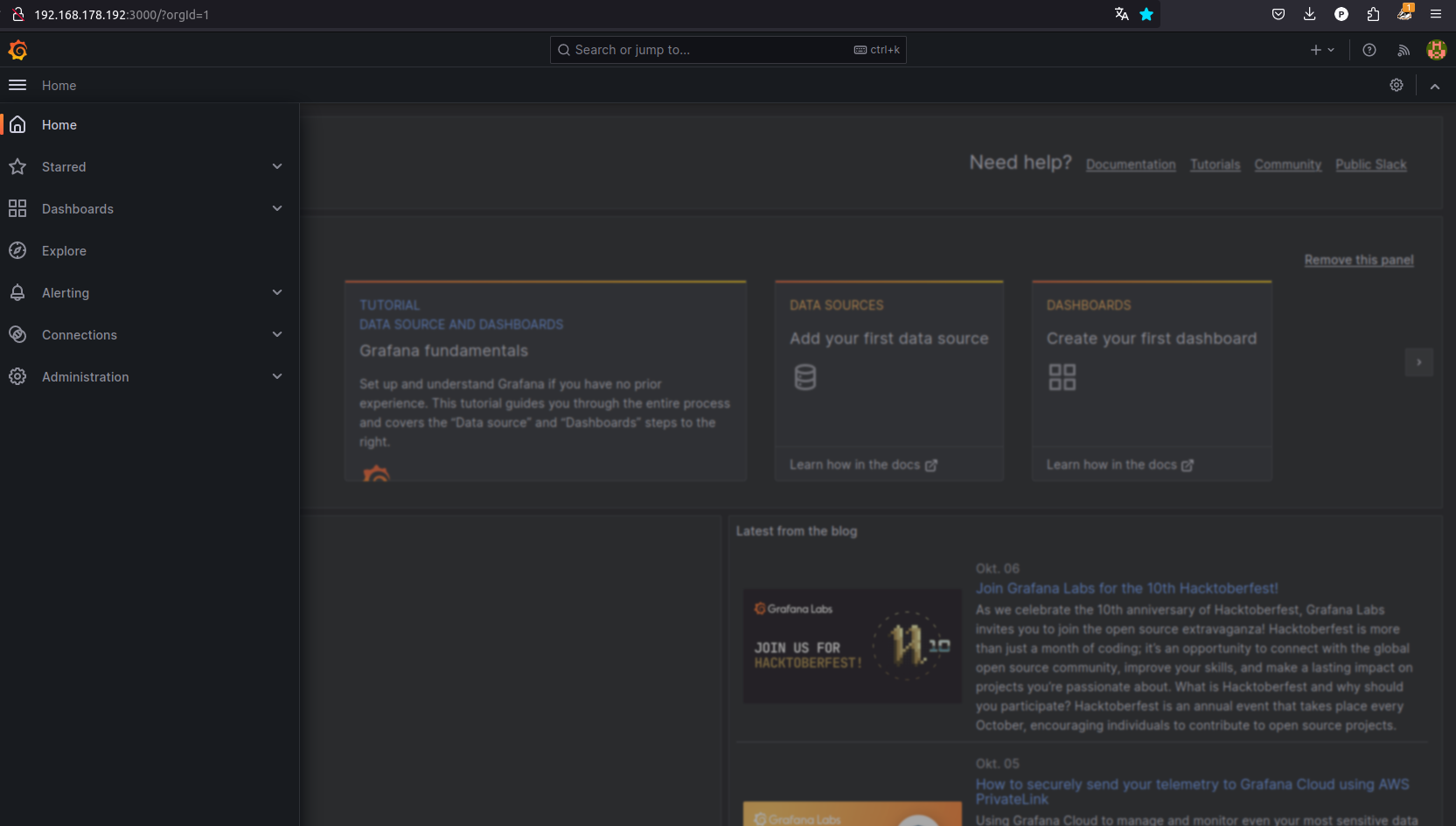Bookmark page with the star icon
1456x826 pixels.
coord(1146,14)
